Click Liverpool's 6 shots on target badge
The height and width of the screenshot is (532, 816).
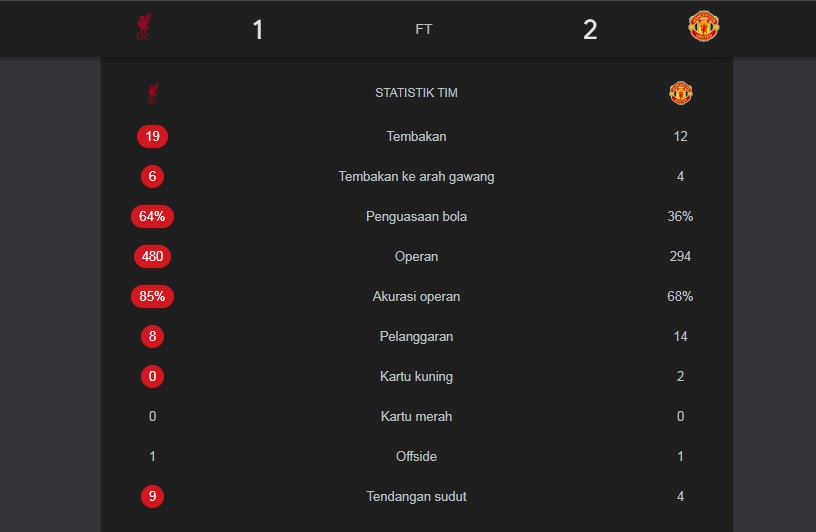point(153,176)
